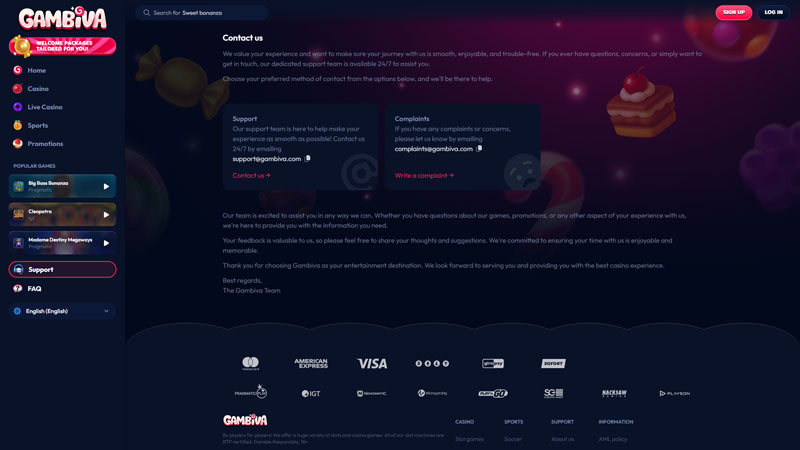
Task: Launch Madame Destiny Megaways with play arrow
Action: tap(106, 242)
